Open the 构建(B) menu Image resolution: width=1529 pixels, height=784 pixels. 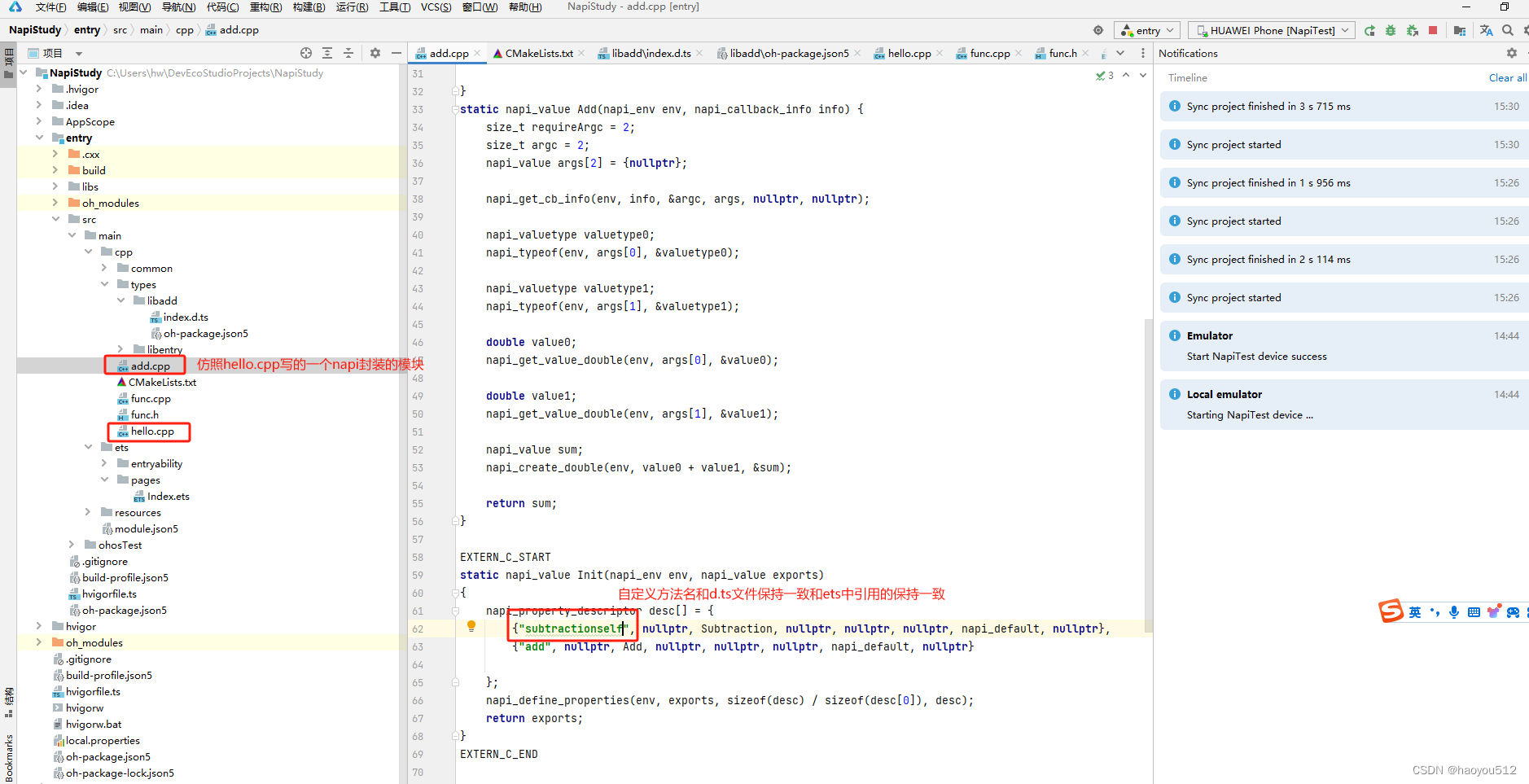click(x=309, y=7)
